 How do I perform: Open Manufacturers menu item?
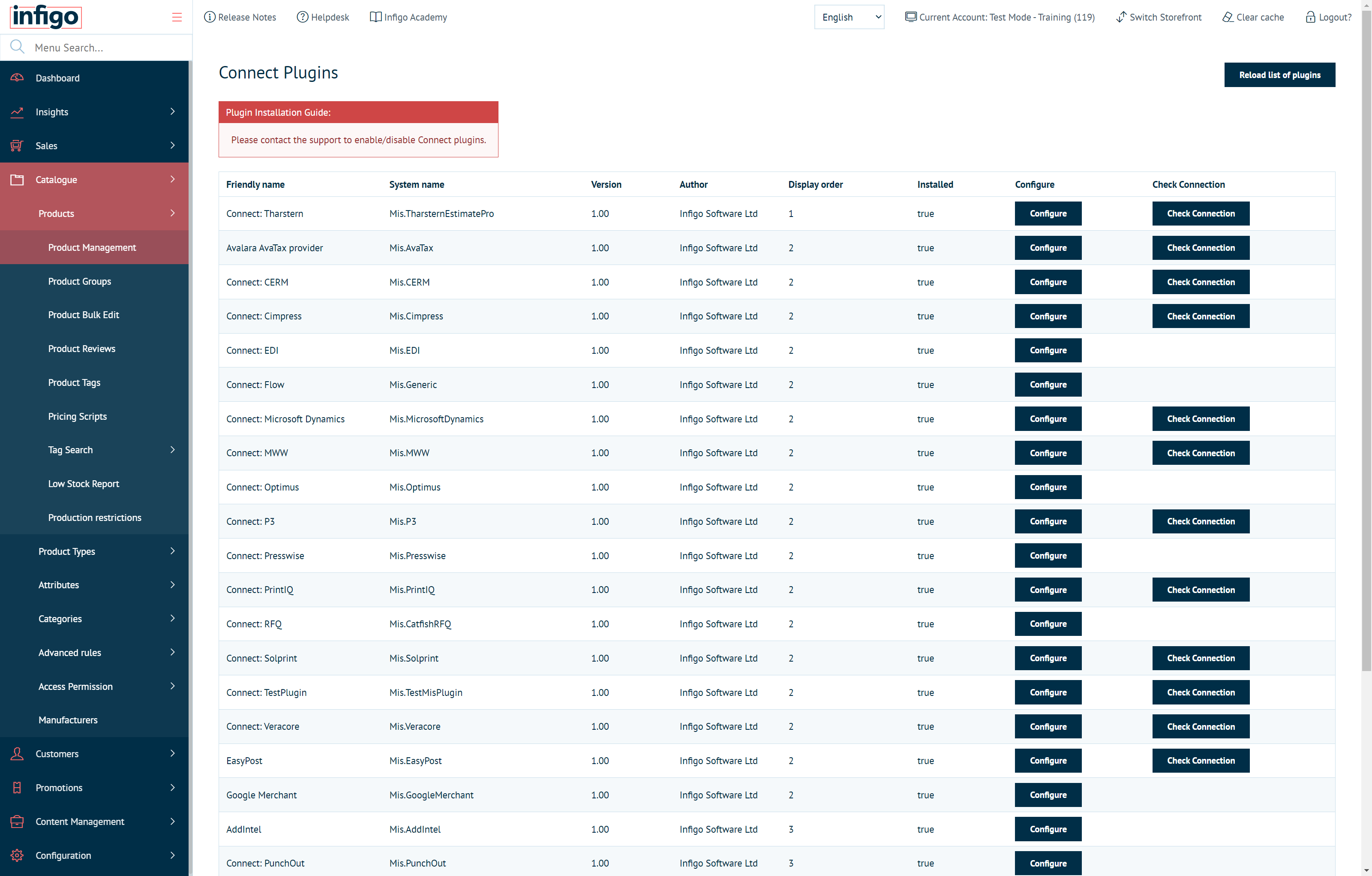[x=94, y=720]
